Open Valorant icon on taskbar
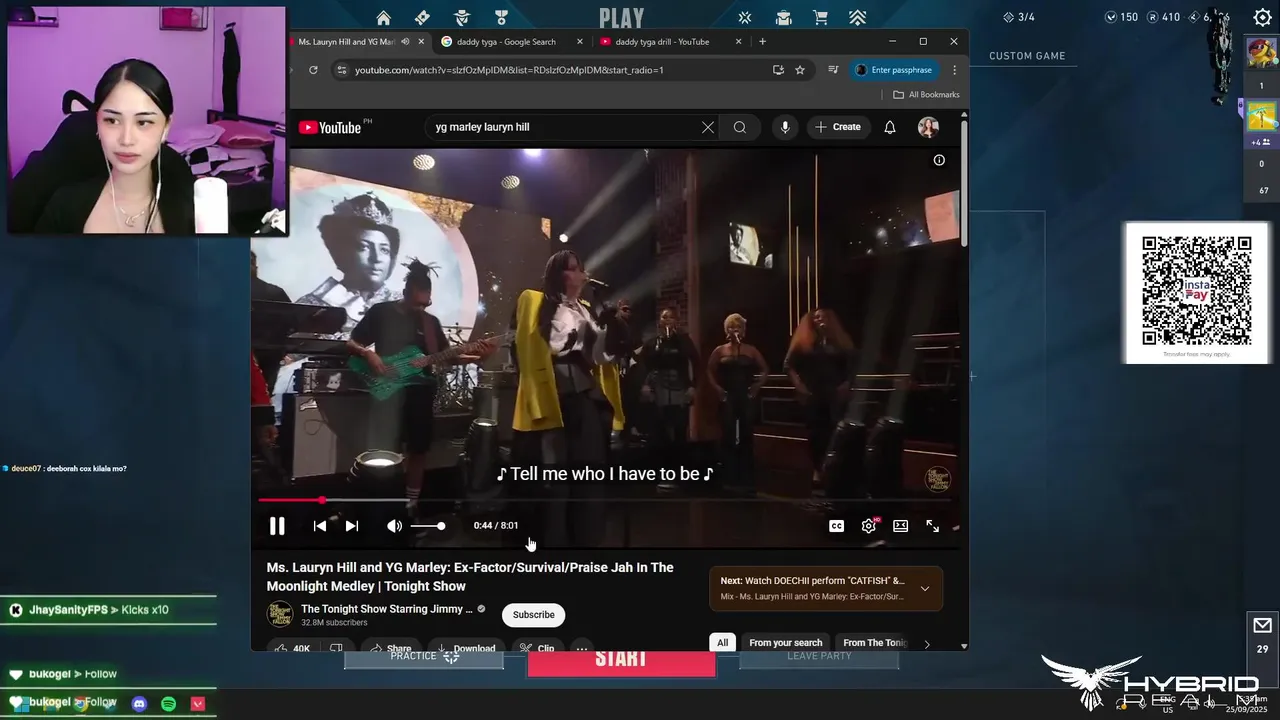The image size is (1280, 720). coord(198,704)
